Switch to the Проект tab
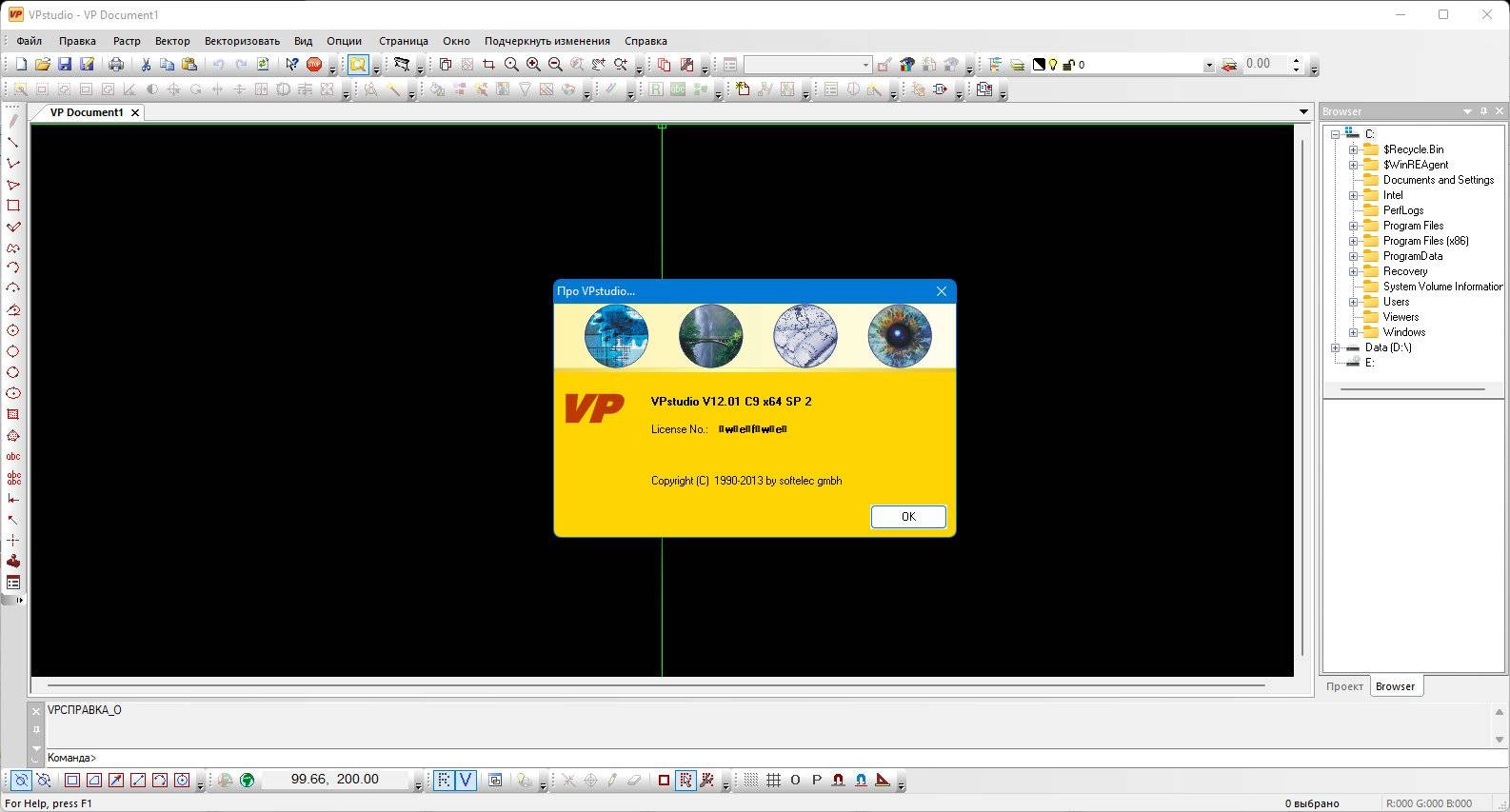Viewport: 1510px width, 812px height. [1344, 686]
